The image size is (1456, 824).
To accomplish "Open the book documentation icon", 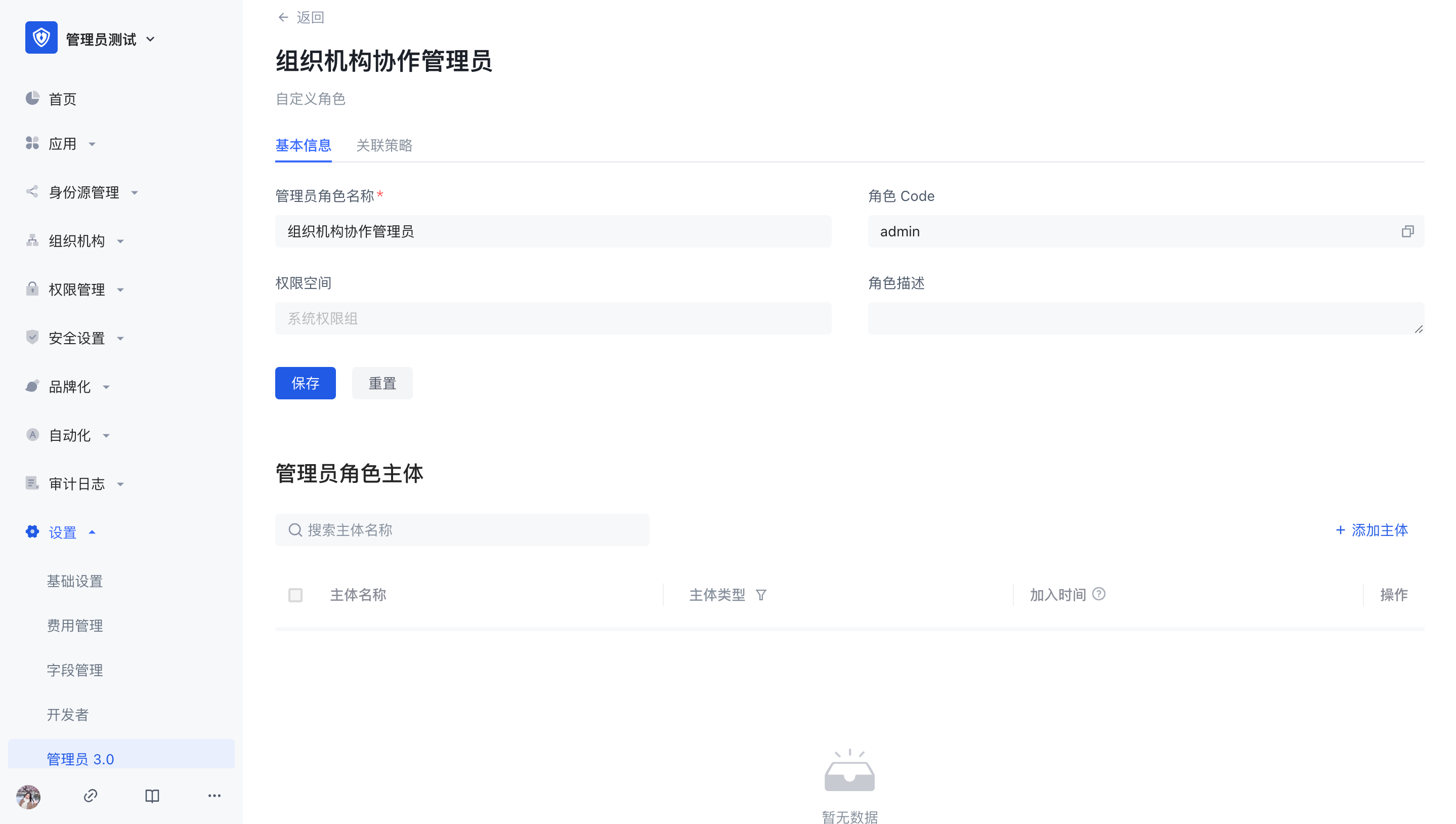I will pos(152,796).
